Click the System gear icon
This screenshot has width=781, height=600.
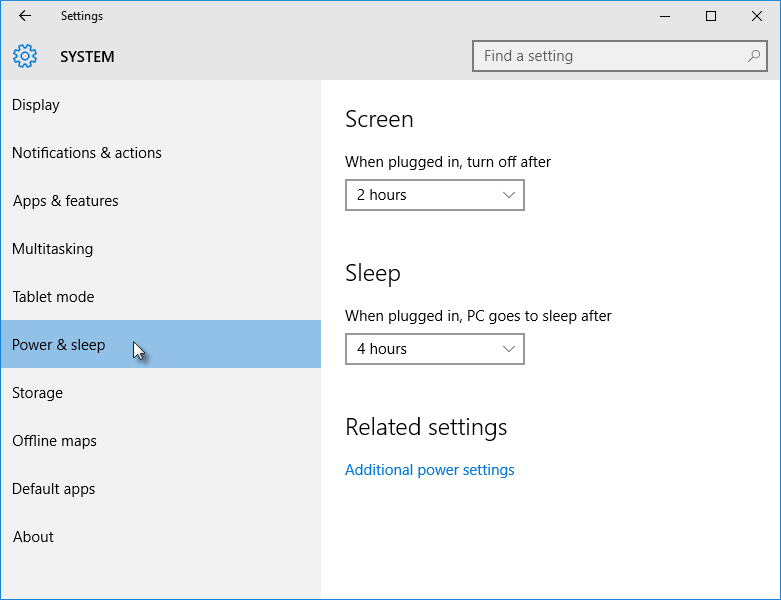pos(25,56)
